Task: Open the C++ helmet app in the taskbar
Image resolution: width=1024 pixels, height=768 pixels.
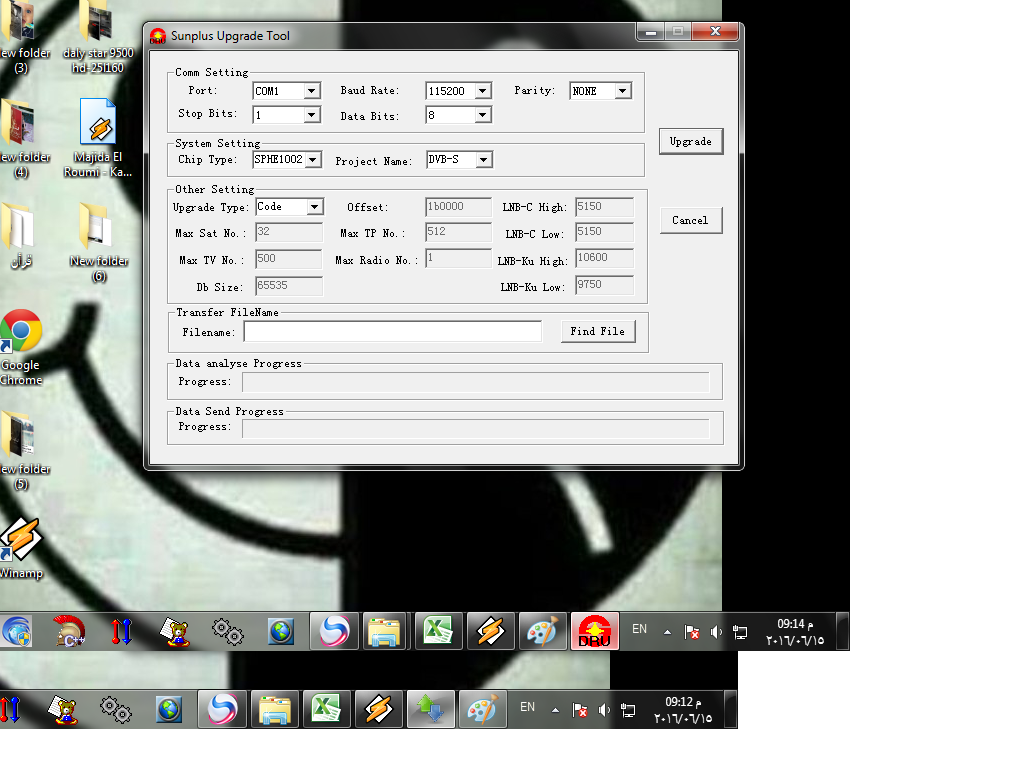Action: (x=69, y=632)
